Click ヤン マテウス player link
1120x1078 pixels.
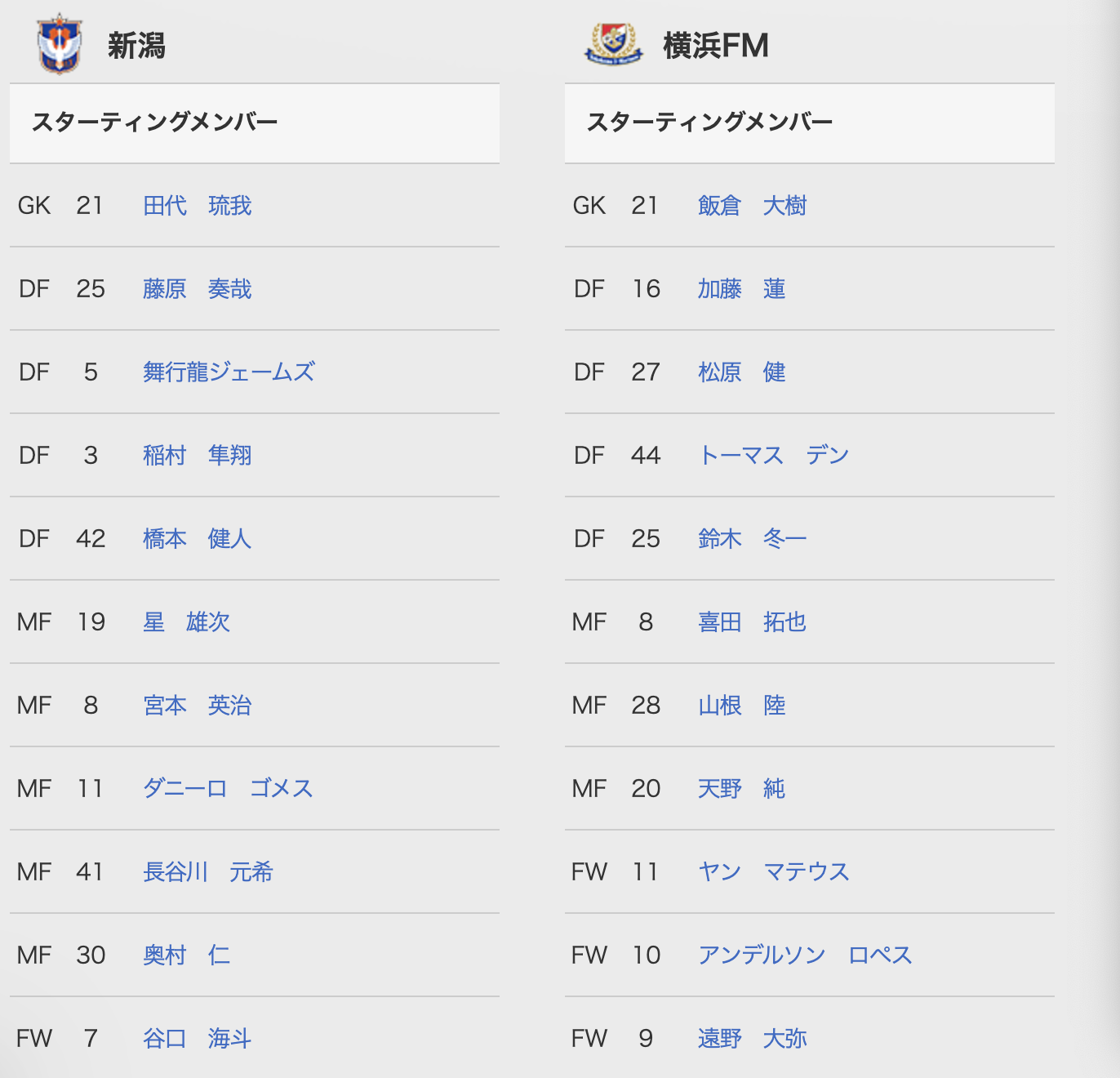click(x=774, y=872)
